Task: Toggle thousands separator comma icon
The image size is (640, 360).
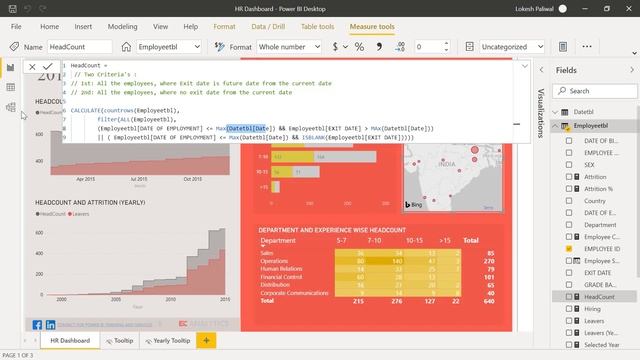Action: coord(379,47)
